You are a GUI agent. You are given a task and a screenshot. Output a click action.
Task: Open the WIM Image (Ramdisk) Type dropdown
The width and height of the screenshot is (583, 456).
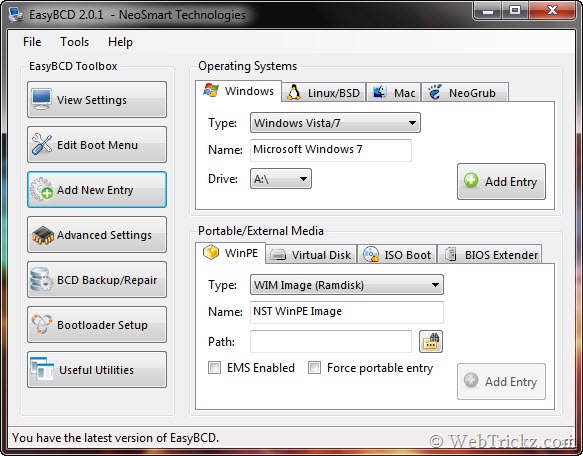pos(347,285)
